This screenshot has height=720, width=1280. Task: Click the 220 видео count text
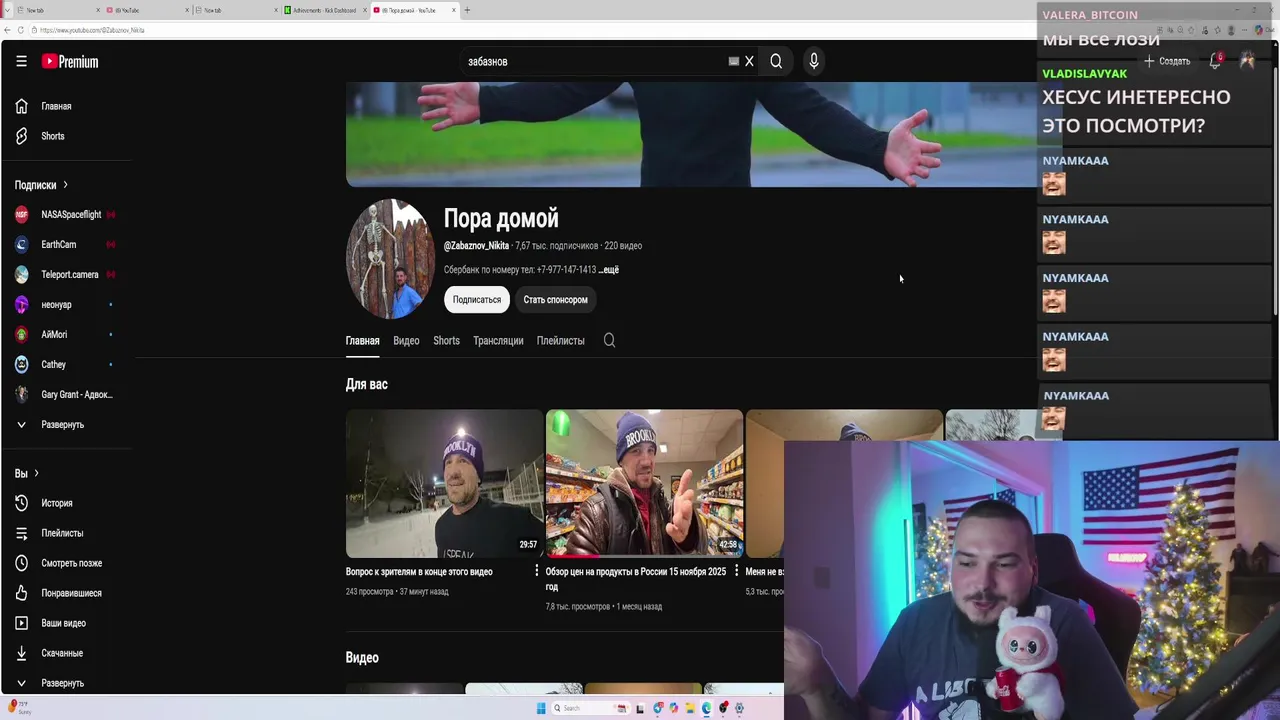click(x=623, y=246)
